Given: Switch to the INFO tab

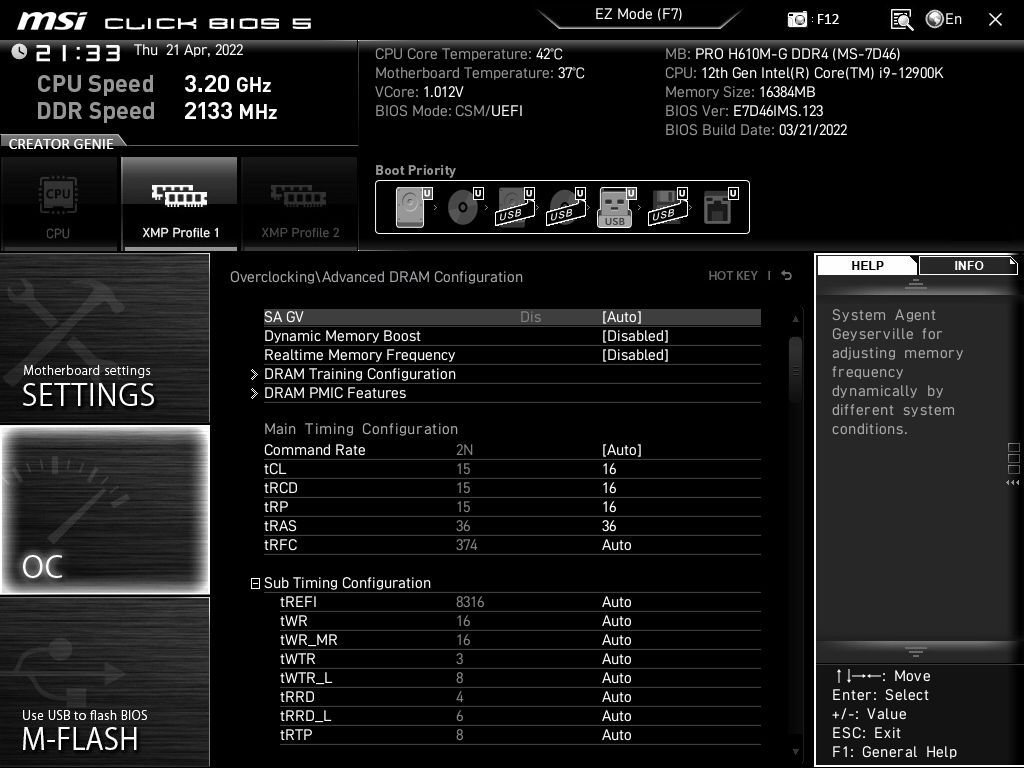Looking at the screenshot, I should 968,265.
